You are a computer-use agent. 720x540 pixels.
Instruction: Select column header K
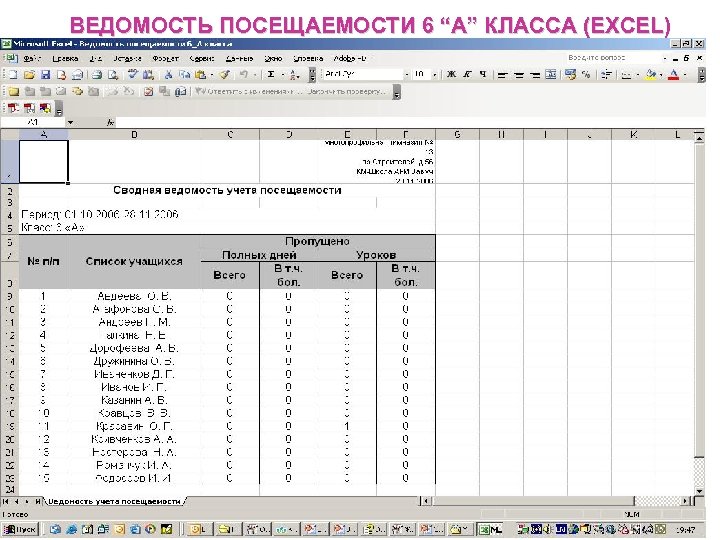click(634, 135)
